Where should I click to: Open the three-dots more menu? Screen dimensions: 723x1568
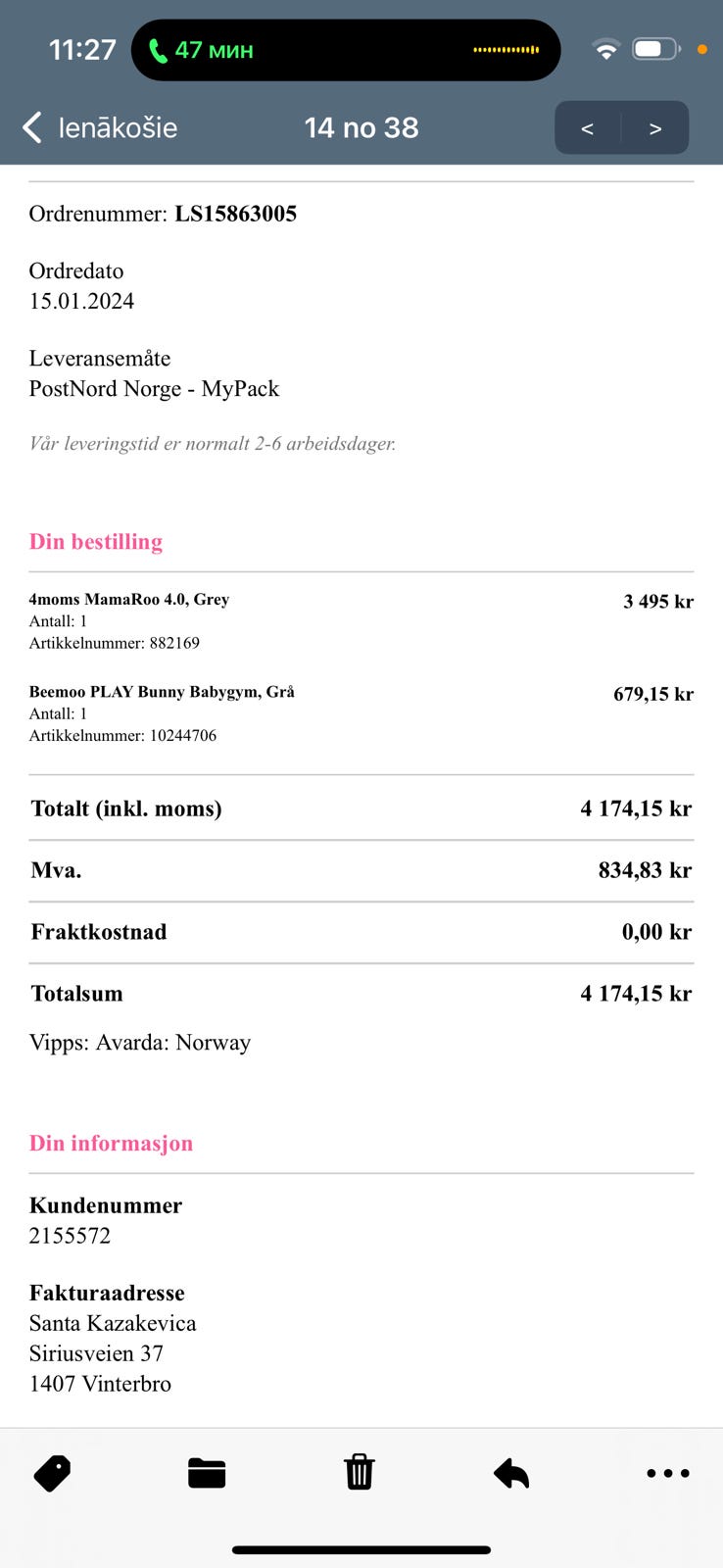coord(668,1473)
